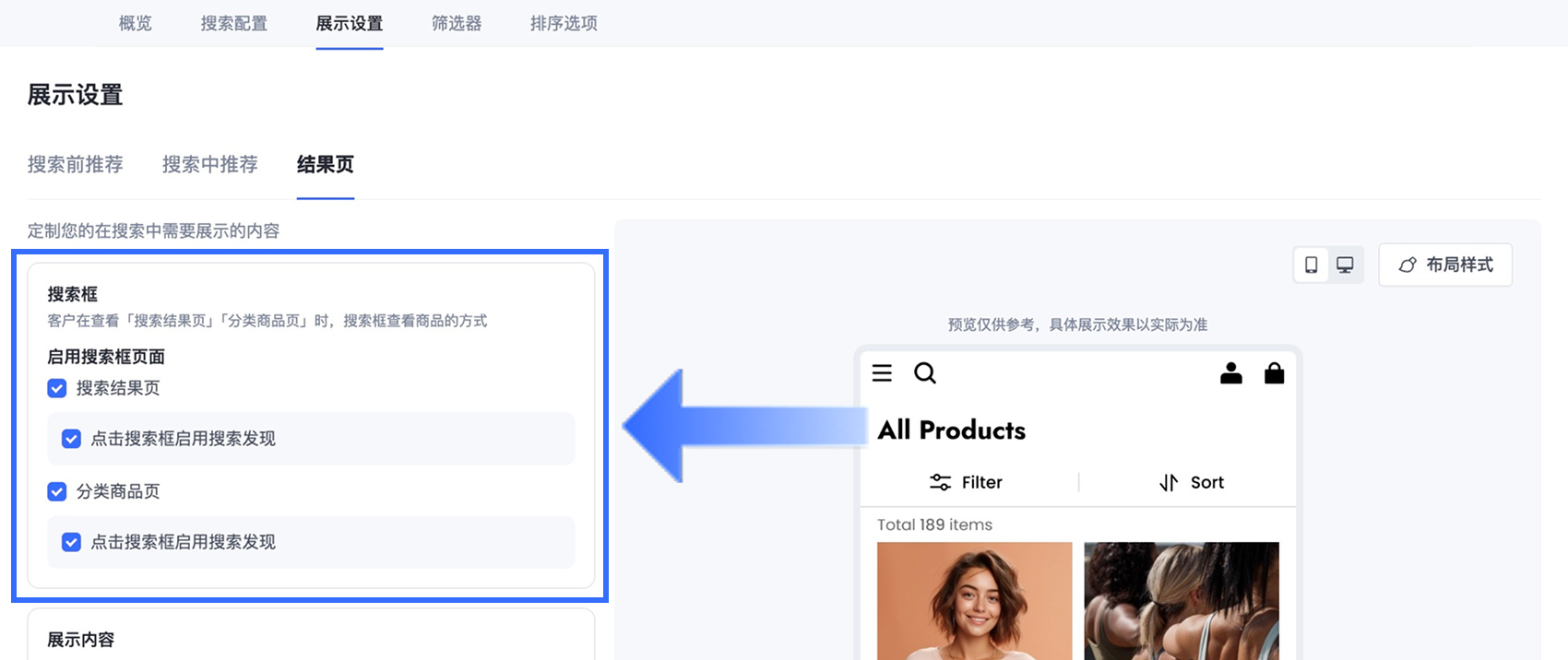
Task: Uncheck the 搜索结果页 checkbox
Action: 57,388
